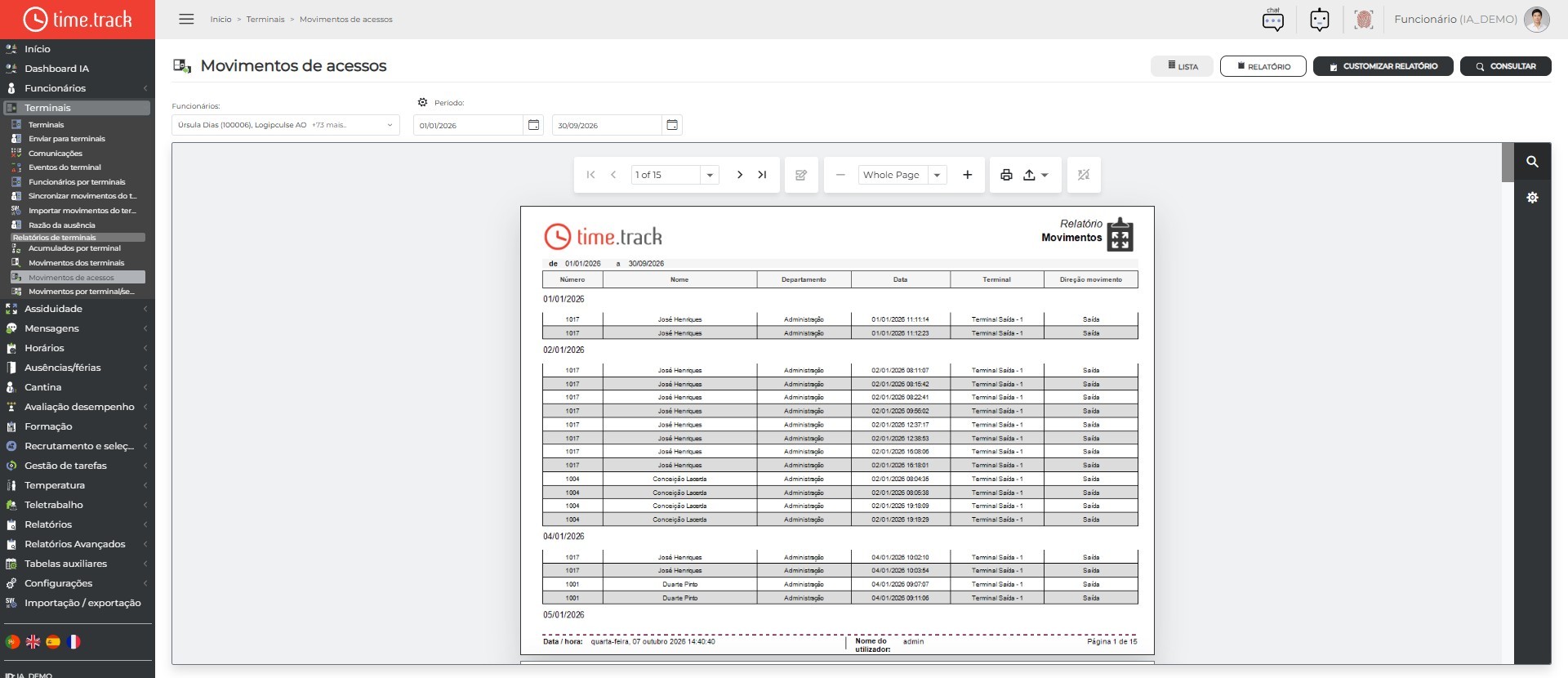This screenshot has width=1568, height=678.
Task: Go to next report page
Action: (739, 175)
